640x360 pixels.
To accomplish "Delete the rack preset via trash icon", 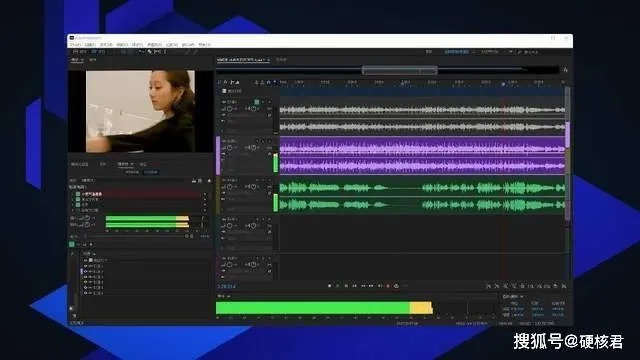I will pos(200,180).
